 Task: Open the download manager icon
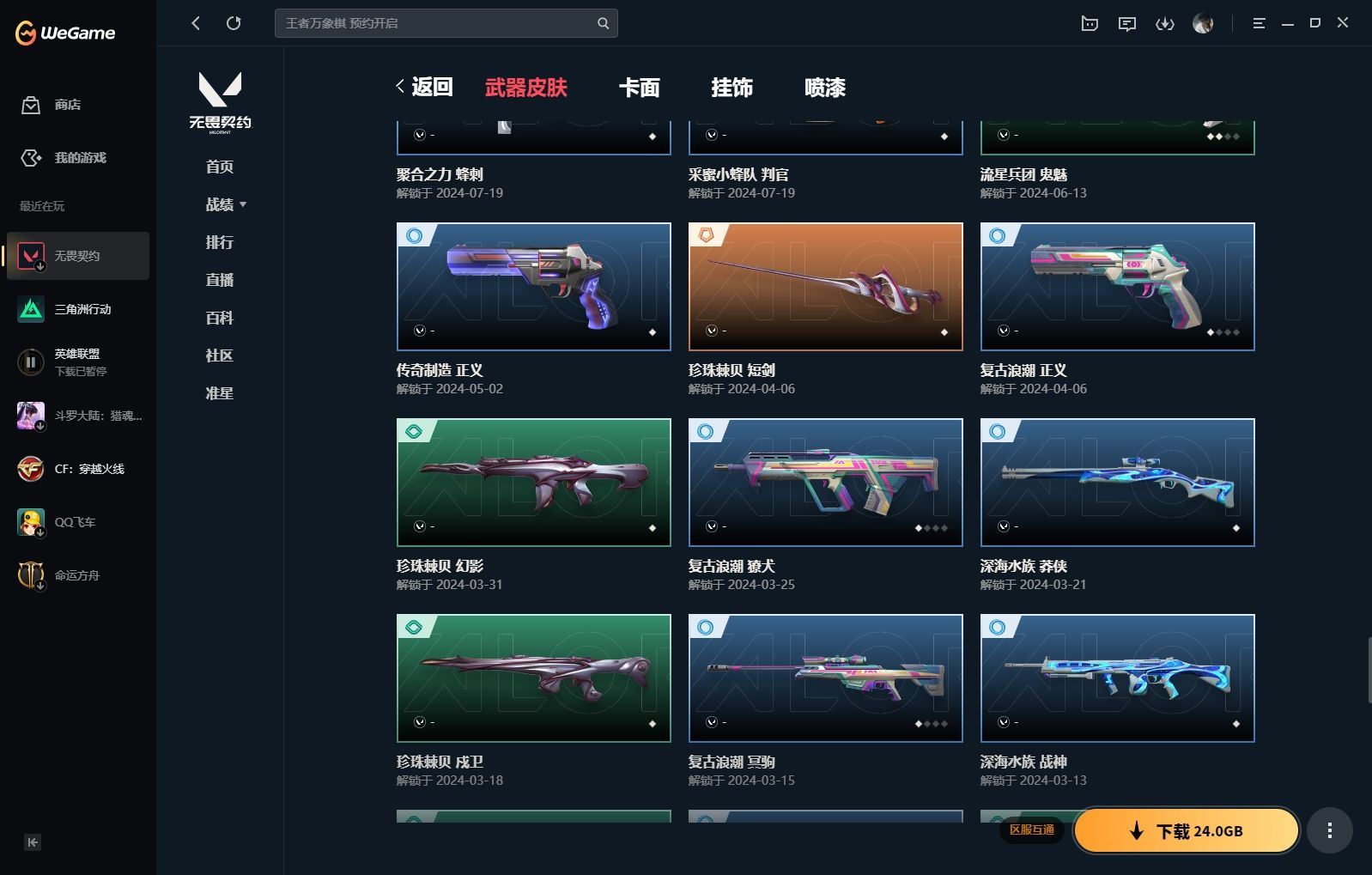1164,24
